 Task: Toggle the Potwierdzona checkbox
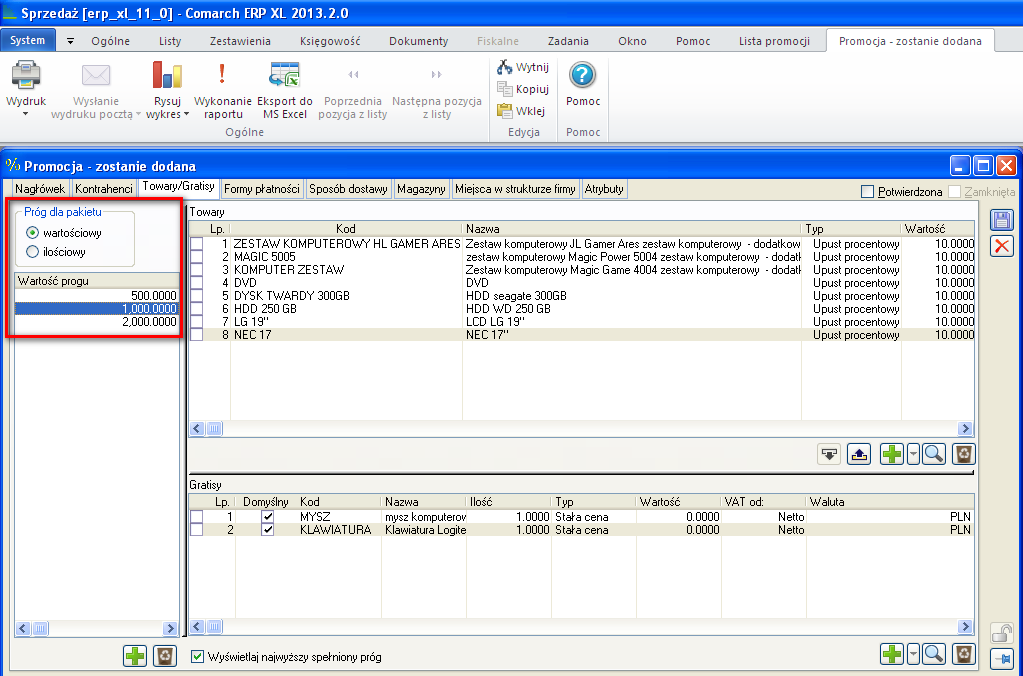point(868,192)
